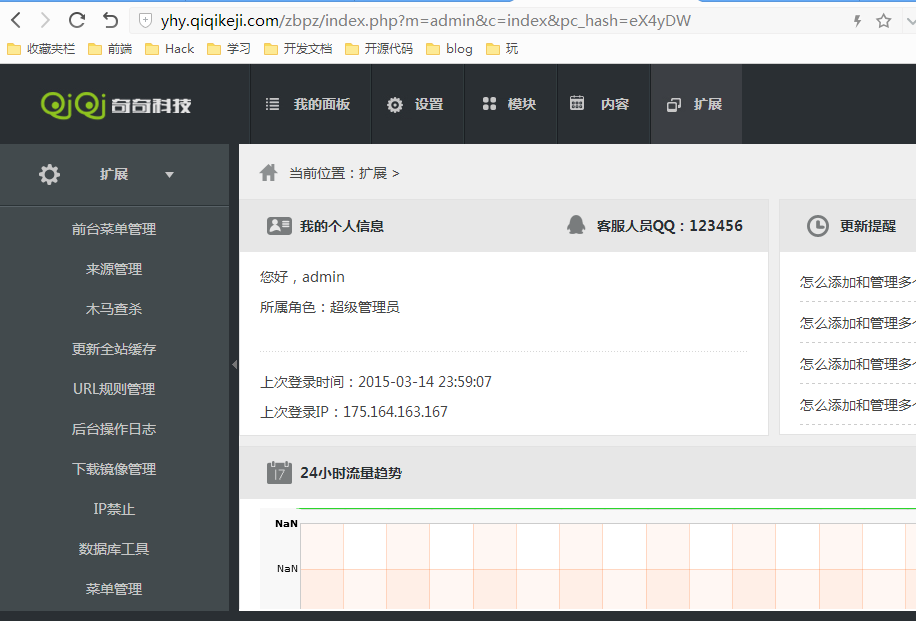Click the 客服人员QQ：123456 text

(x=669, y=226)
